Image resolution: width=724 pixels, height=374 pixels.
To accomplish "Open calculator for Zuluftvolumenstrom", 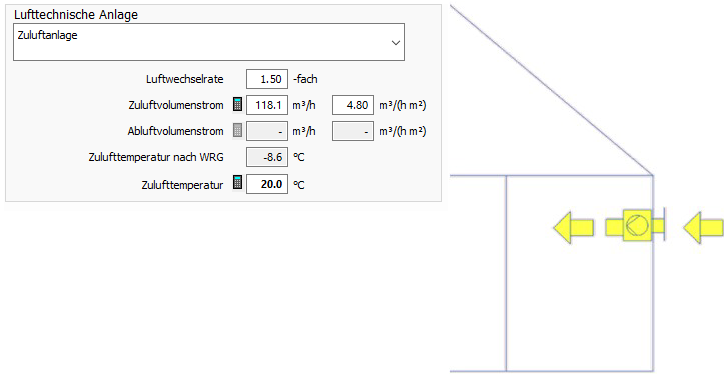I will [x=237, y=105].
